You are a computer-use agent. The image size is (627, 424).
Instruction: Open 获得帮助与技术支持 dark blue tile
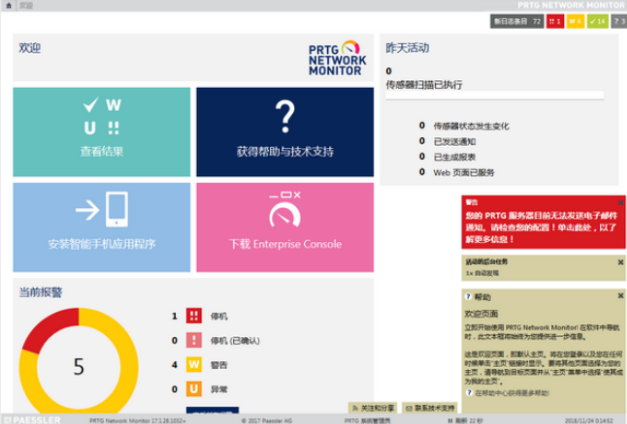(x=285, y=132)
